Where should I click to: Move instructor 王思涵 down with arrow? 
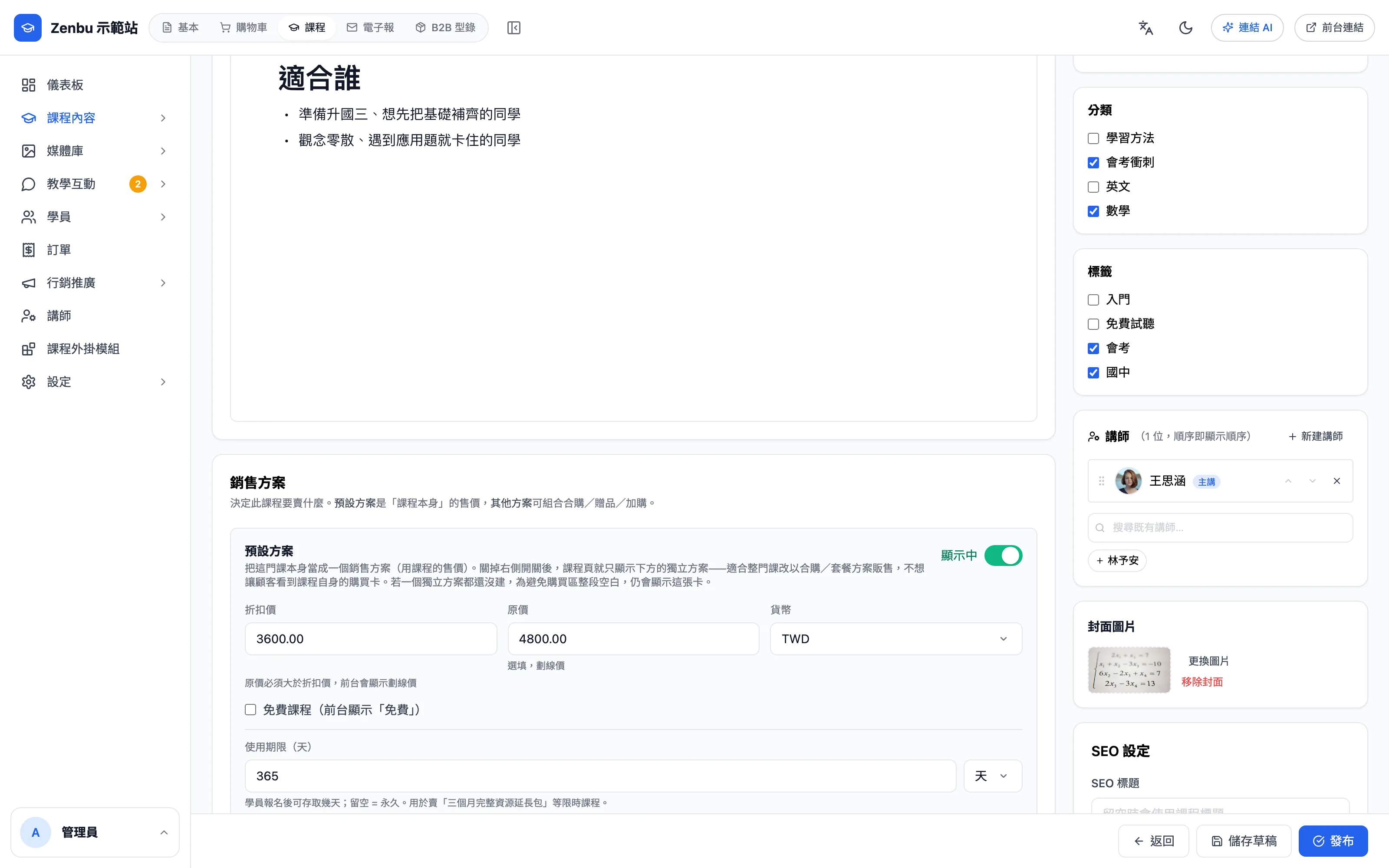point(1312,481)
